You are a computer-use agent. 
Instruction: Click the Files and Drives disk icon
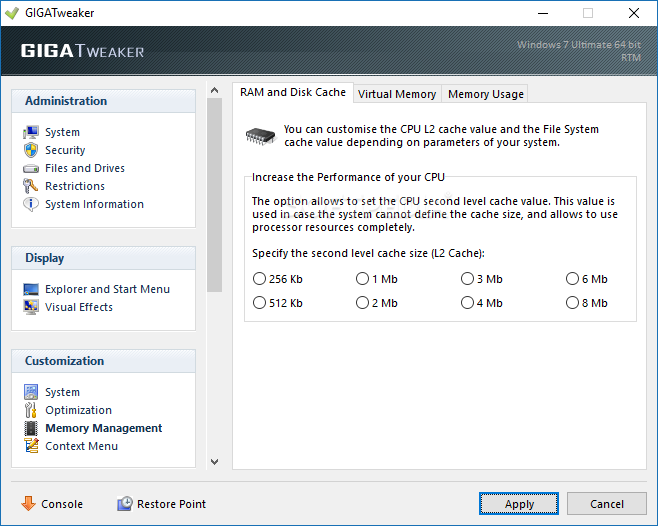point(31,168)
